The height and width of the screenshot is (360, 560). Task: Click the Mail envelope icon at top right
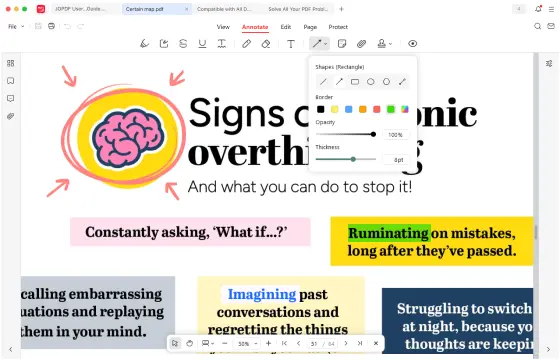[x=551, y=26]
